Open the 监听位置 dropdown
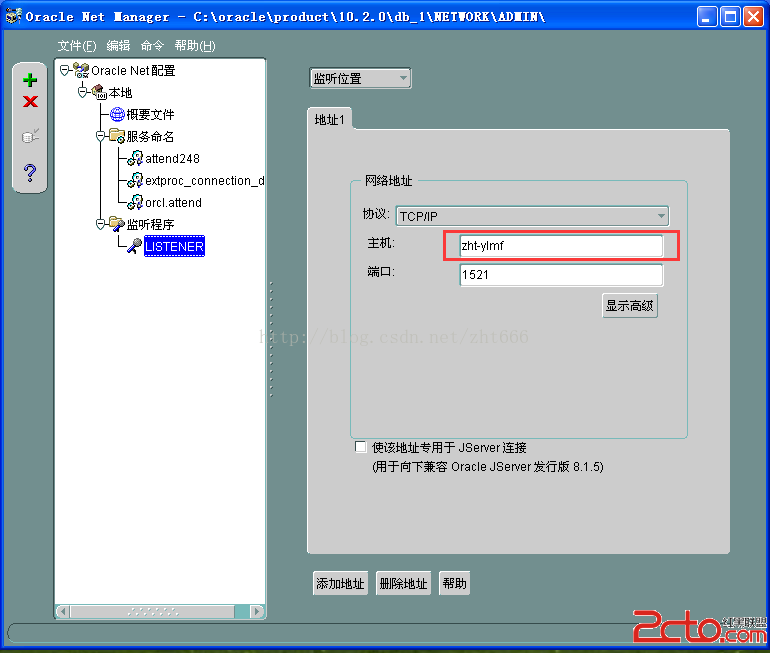Image resolution: width=770 pixels, height=653 pixels. click(360, 78)
